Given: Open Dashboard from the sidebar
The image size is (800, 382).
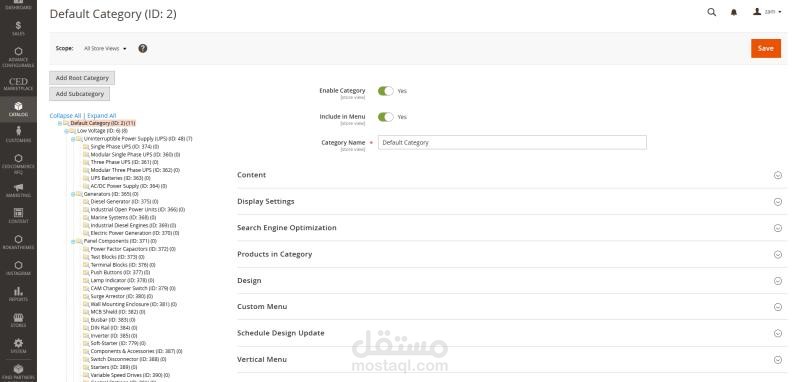Looking at the screenshot, I should point(18,6).
